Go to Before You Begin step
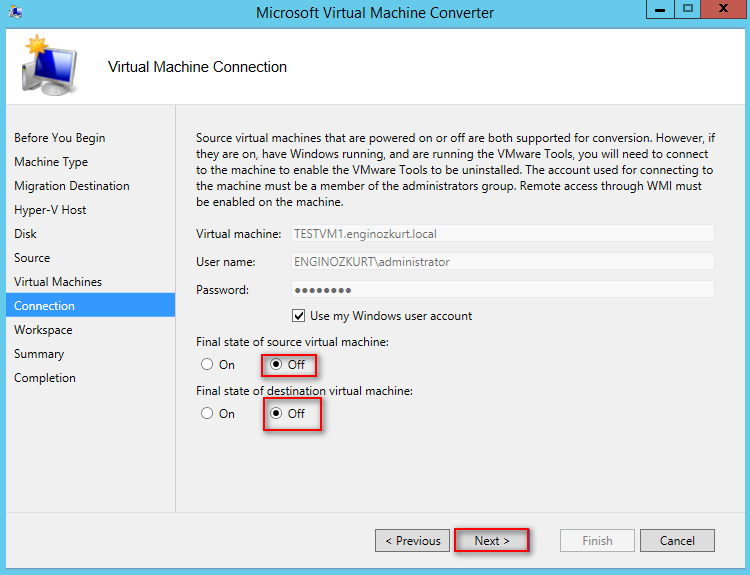This screenshot has width=750, height=575. pos(59,138)
